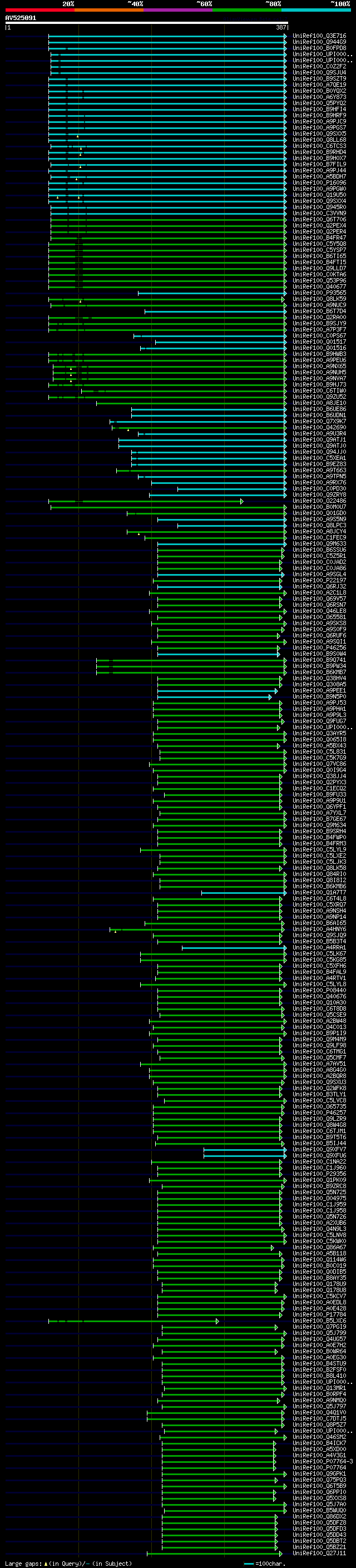
Task: Click the cyan alignment bar for UniRef100_A4RRA1
Action: [234, 948]
